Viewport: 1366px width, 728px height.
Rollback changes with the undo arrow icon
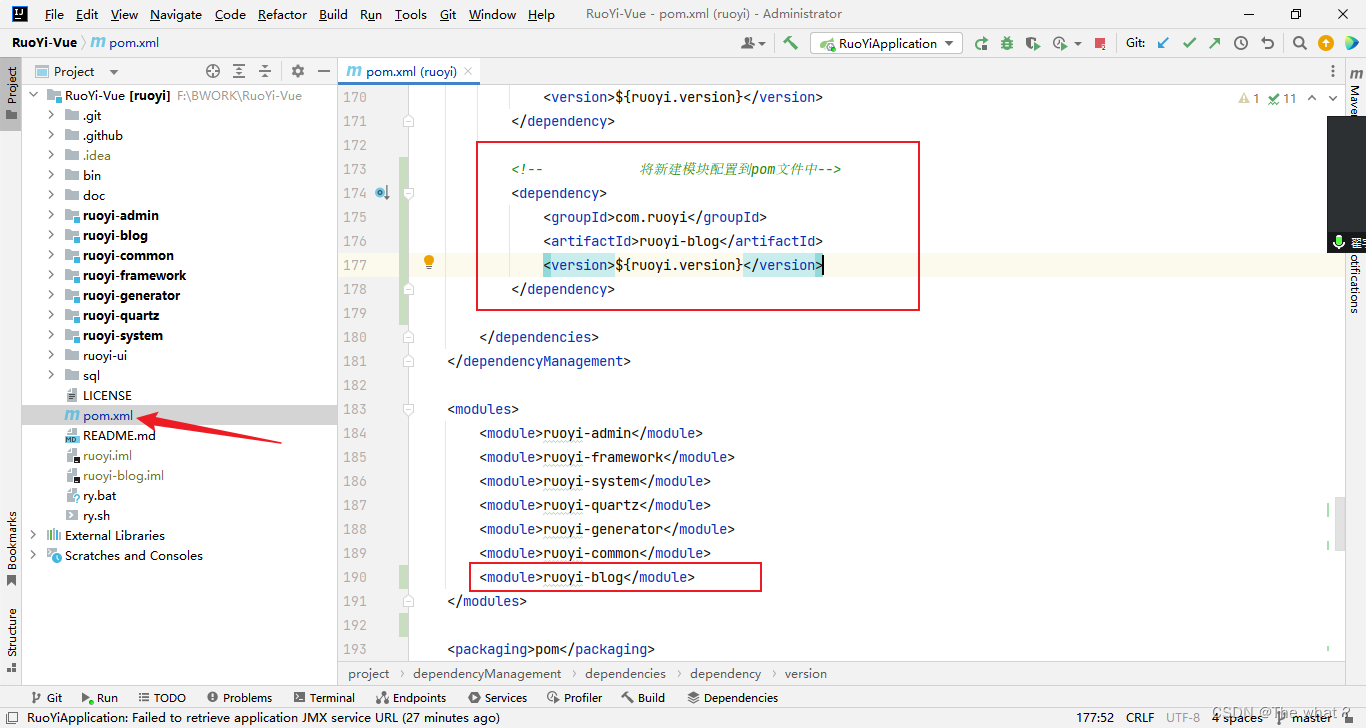pyautogui.click(x=1268, y=43)
